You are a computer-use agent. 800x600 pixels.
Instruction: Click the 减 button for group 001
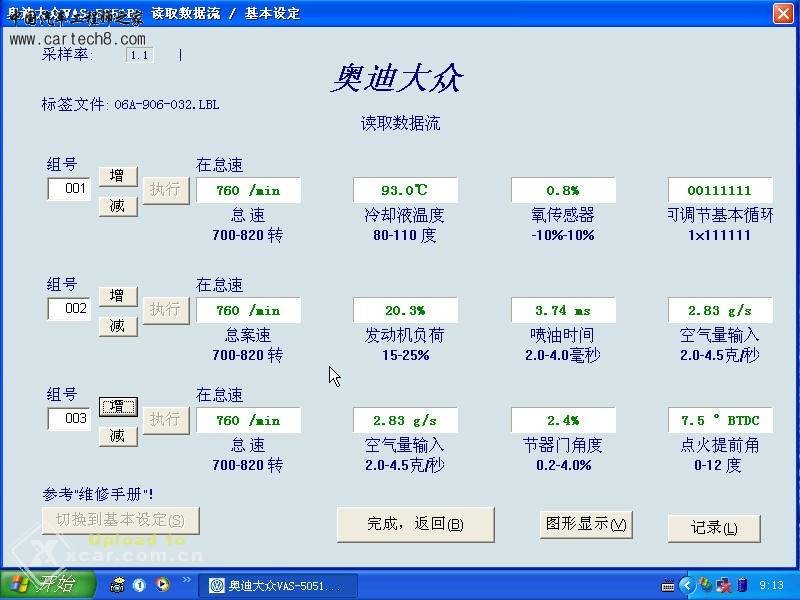(118, 206)
